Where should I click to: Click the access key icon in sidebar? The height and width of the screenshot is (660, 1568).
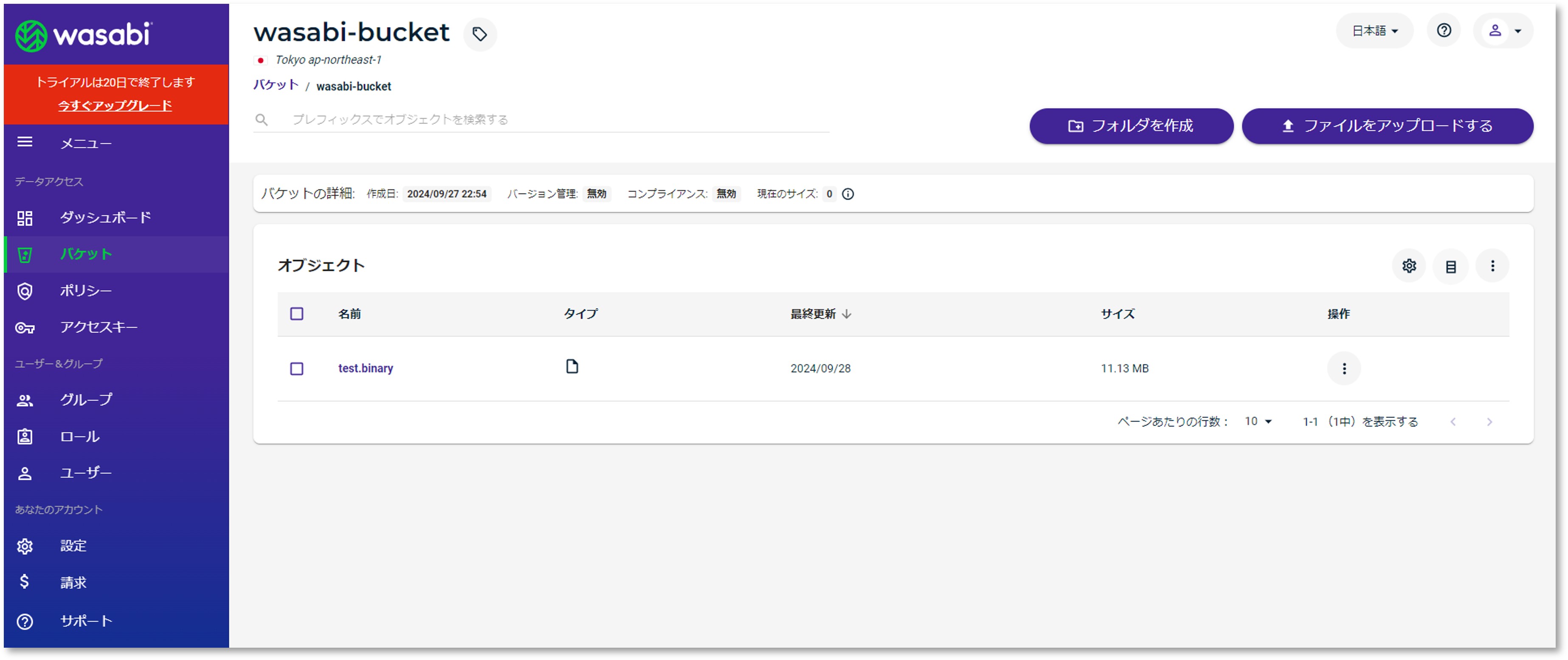point(25,328)
